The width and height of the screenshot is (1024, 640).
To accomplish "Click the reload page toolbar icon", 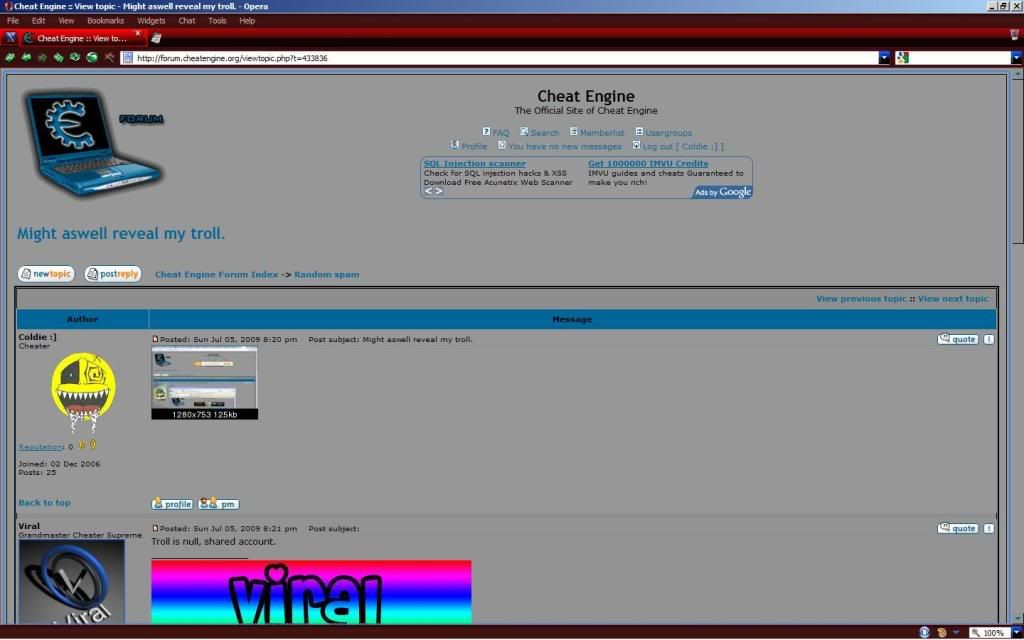I will pyautogui.click(x=75, y=58).
